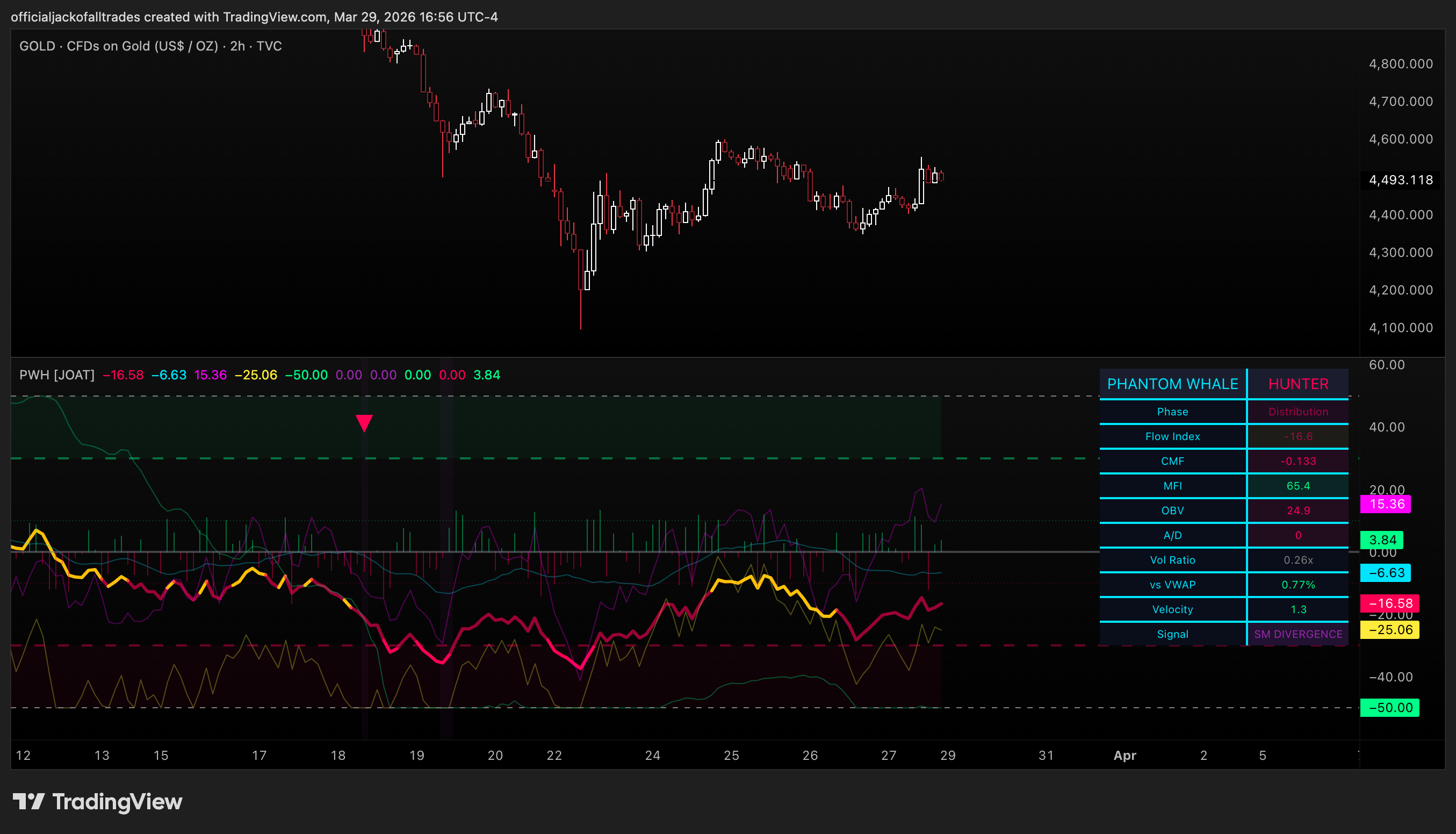Click the -0.133 CMF value
The image size is (1456, 834).
[x=1298, y=461]
